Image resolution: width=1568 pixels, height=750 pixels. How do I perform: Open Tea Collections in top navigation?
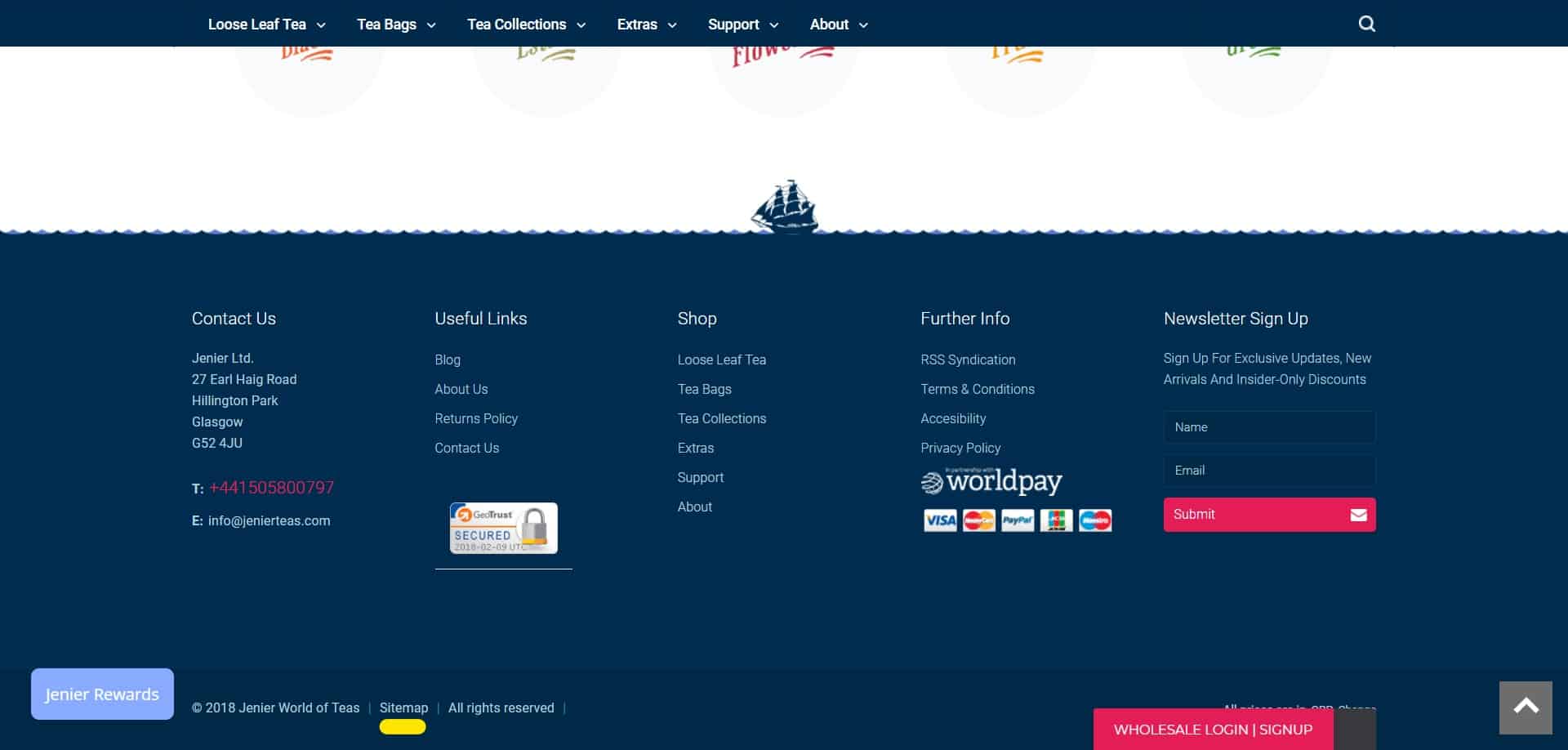516,25
